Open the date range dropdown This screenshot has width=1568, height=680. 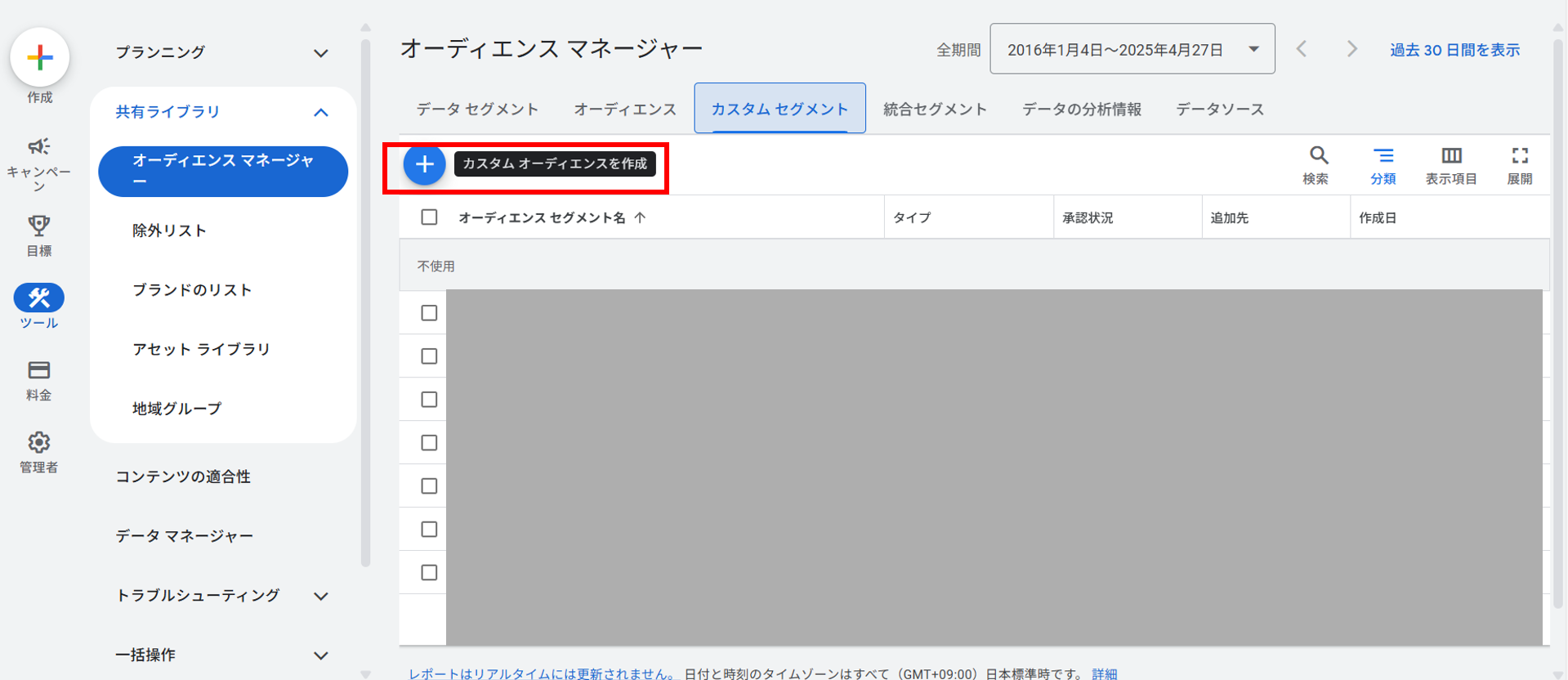tap(1132, 49)
